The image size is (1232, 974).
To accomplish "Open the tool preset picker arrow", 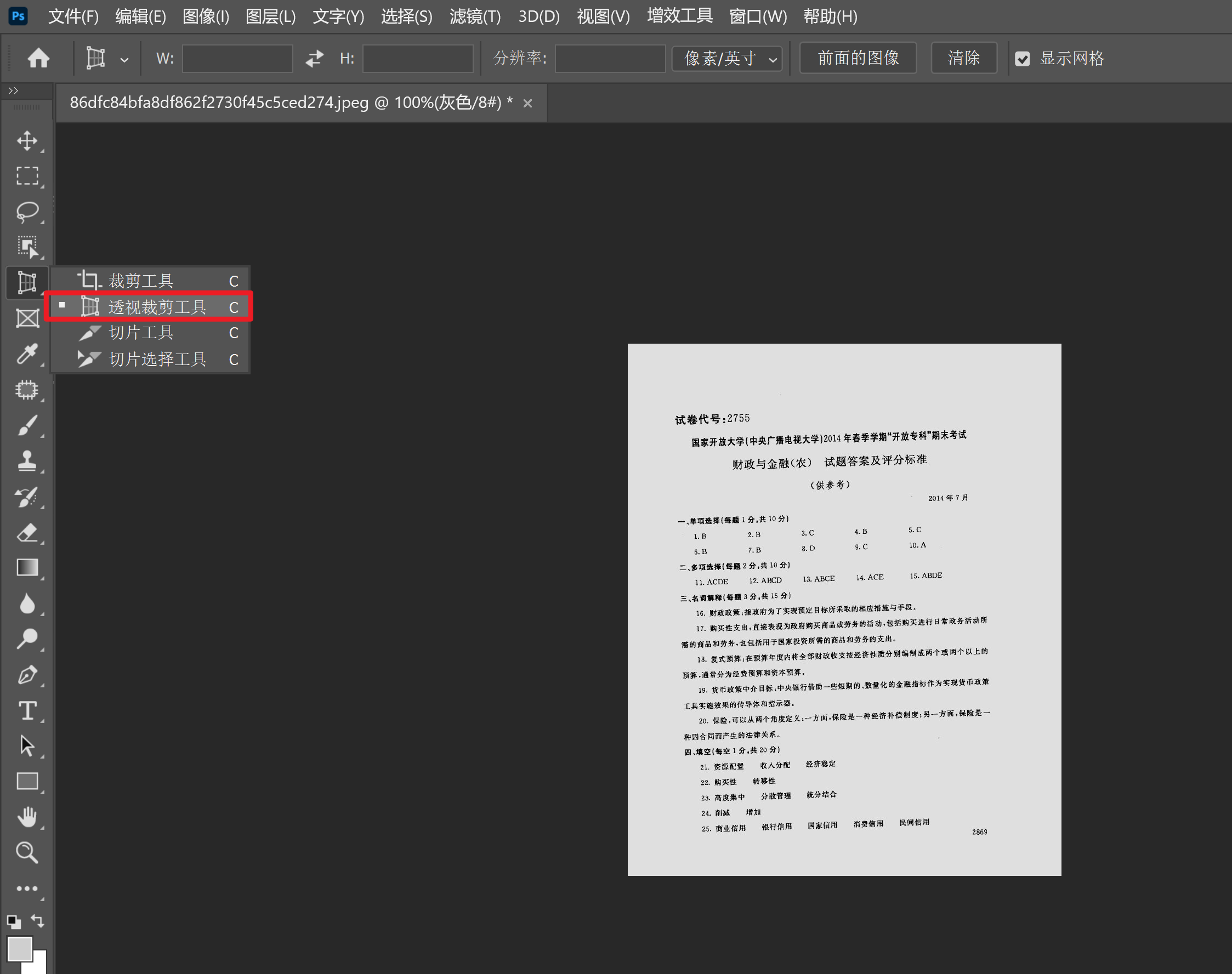I will pyautogui.click(x=124, y=59).
